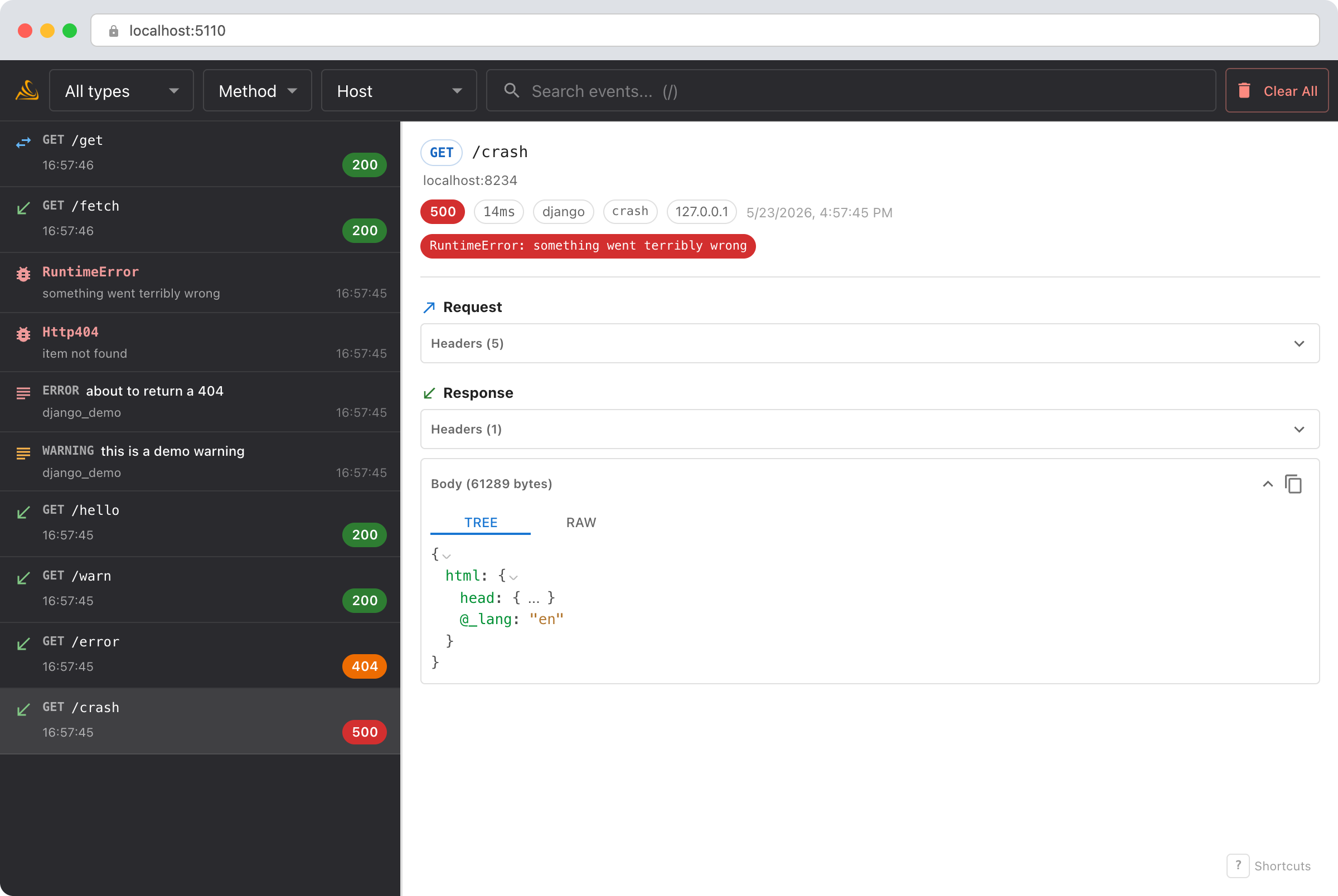The height and width of the screenshot is (896, 1338).
Task: Click the incoming arrow icon beside /fetch
Action: tap(23, 208)
